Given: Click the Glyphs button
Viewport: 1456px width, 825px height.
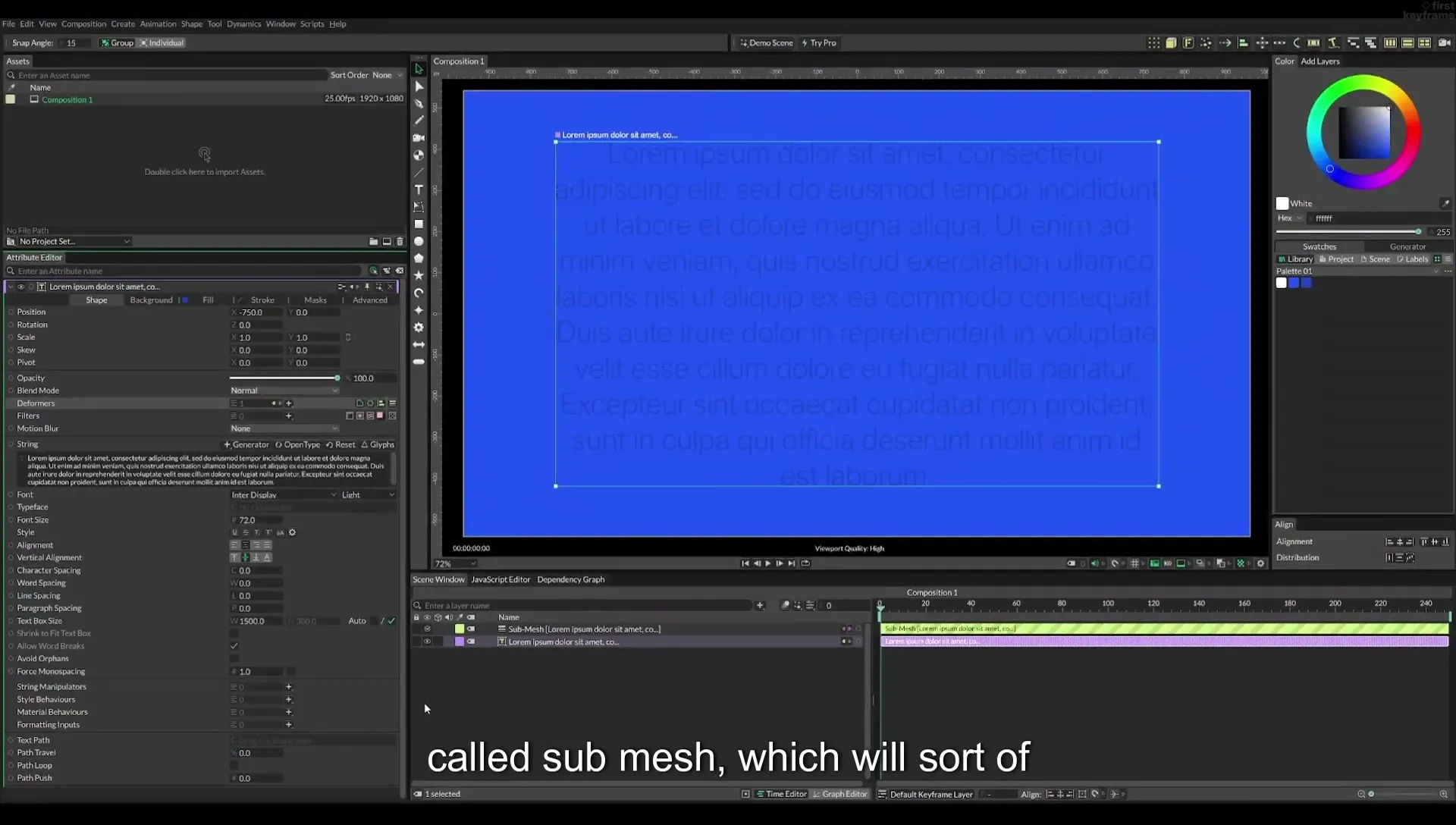Looking at the screenshot, I should pos(378,444).
